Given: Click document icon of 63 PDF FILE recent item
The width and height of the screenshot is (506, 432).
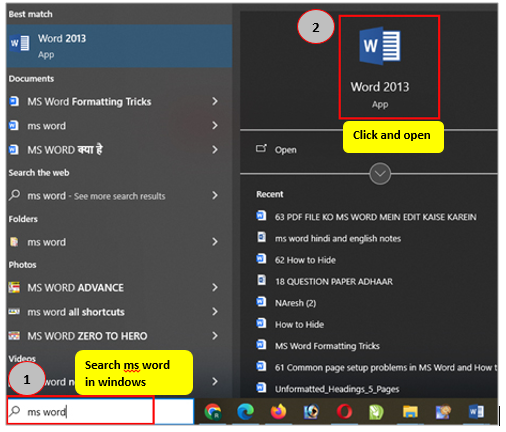Looking at the screenshot, I should tap(261, 216).
